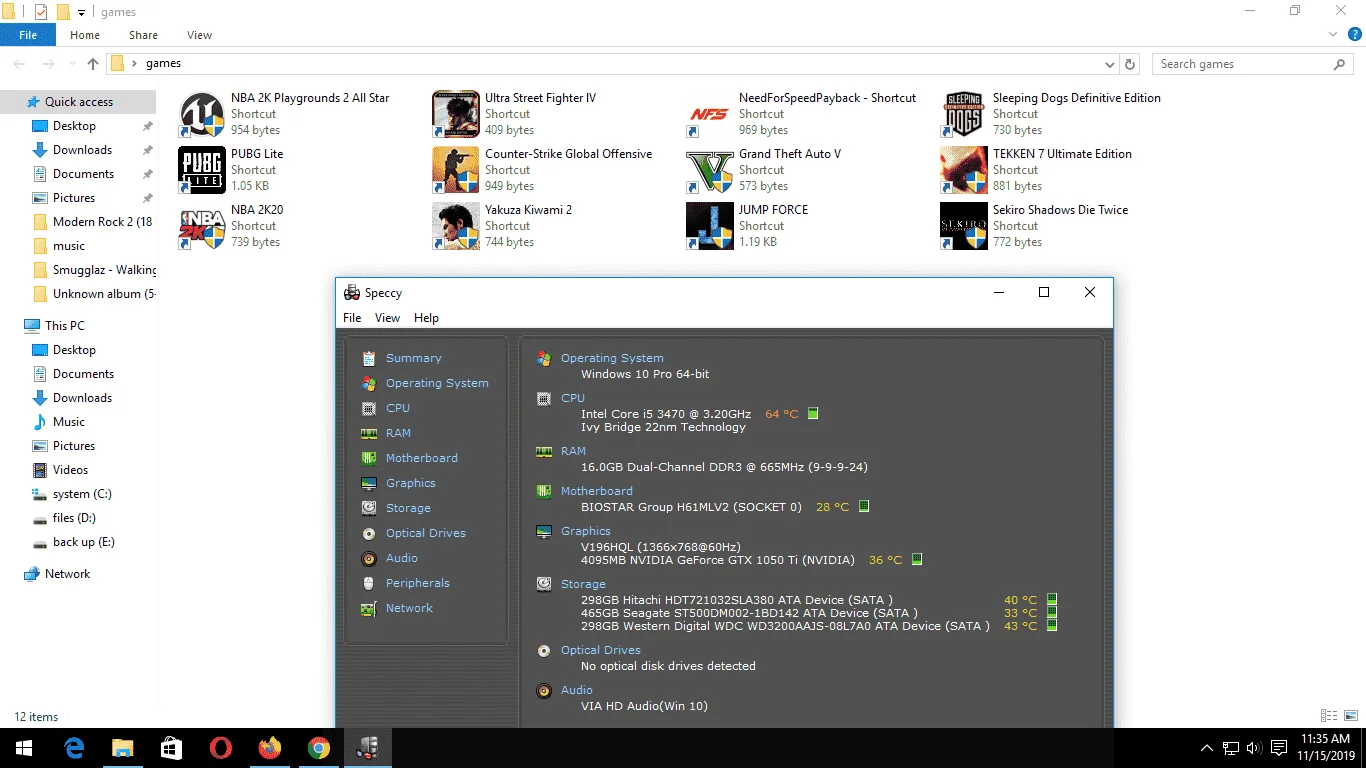Open Videos in the navigation pane
This screenshot has height=768, width=1366.
coord(70,470)
